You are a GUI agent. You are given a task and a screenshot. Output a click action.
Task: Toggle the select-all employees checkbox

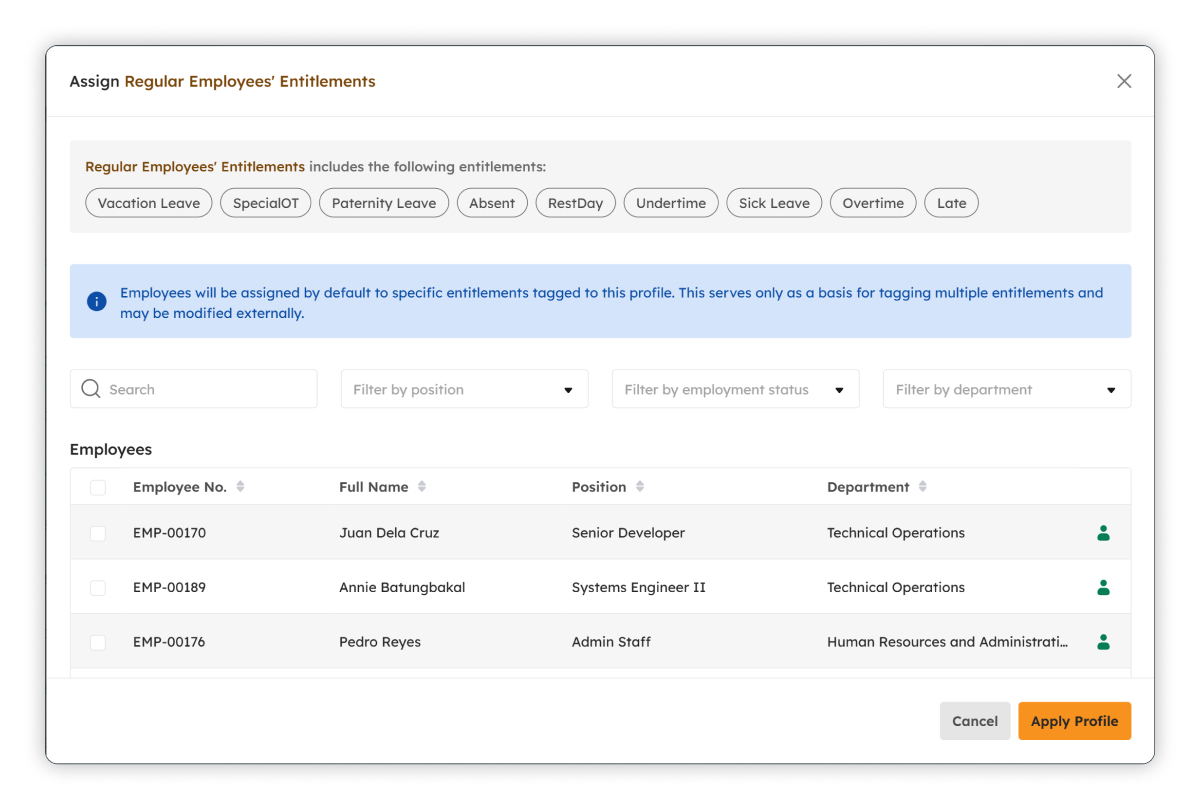pyautogui.click(x=98, y=488)
